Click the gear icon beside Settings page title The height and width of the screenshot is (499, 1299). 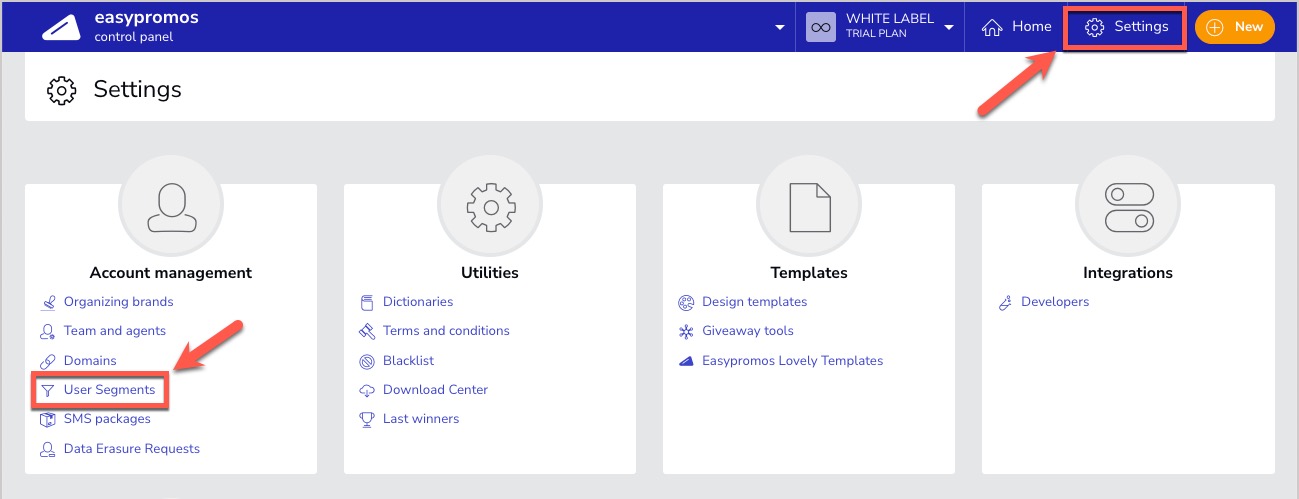pos(62,90)
